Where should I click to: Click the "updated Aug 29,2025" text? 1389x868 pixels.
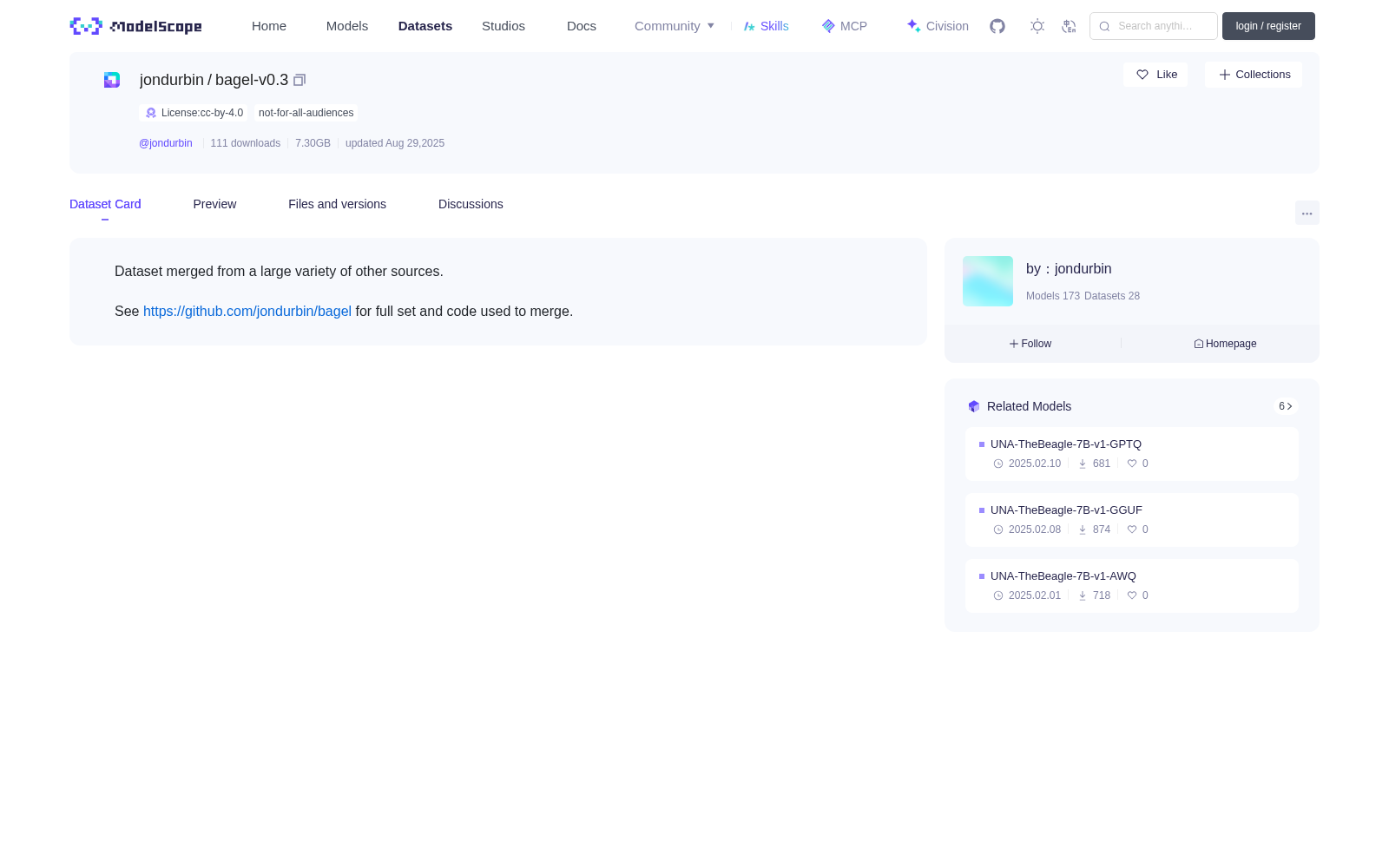[395, 143]
